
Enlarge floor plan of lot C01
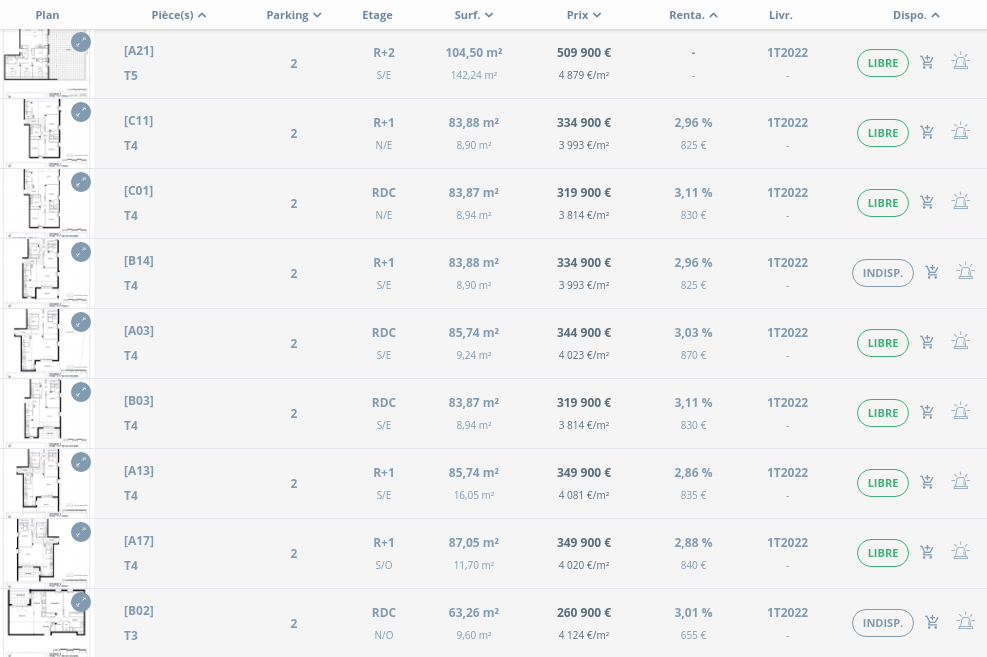(x=81, y=182)
